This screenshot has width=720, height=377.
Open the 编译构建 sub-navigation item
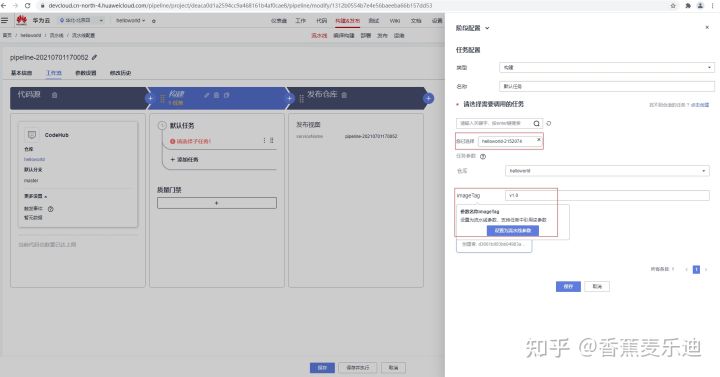tap(343, 35)
